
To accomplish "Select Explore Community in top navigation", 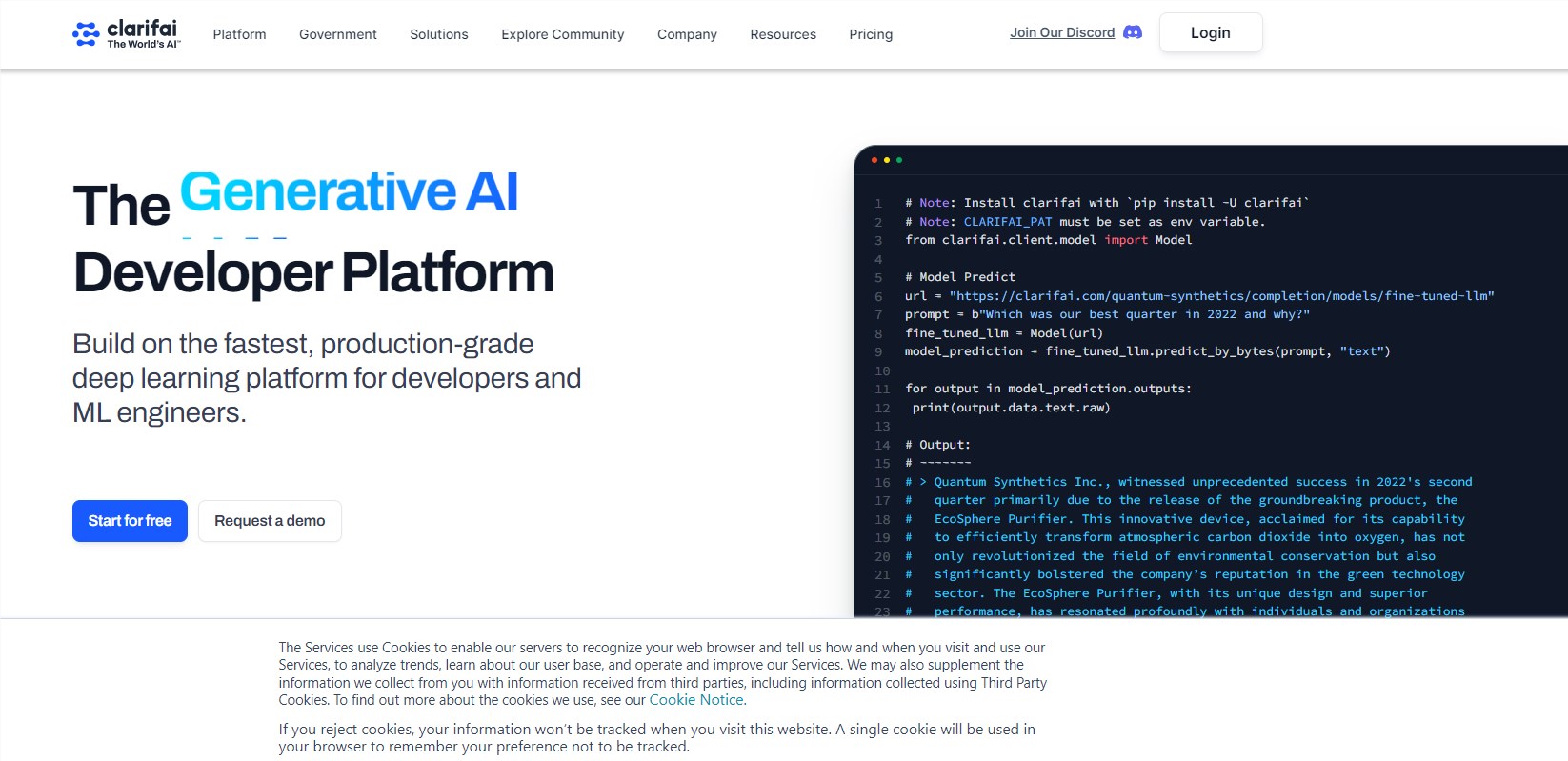I will pyautogui.click(x=562, y=34).
